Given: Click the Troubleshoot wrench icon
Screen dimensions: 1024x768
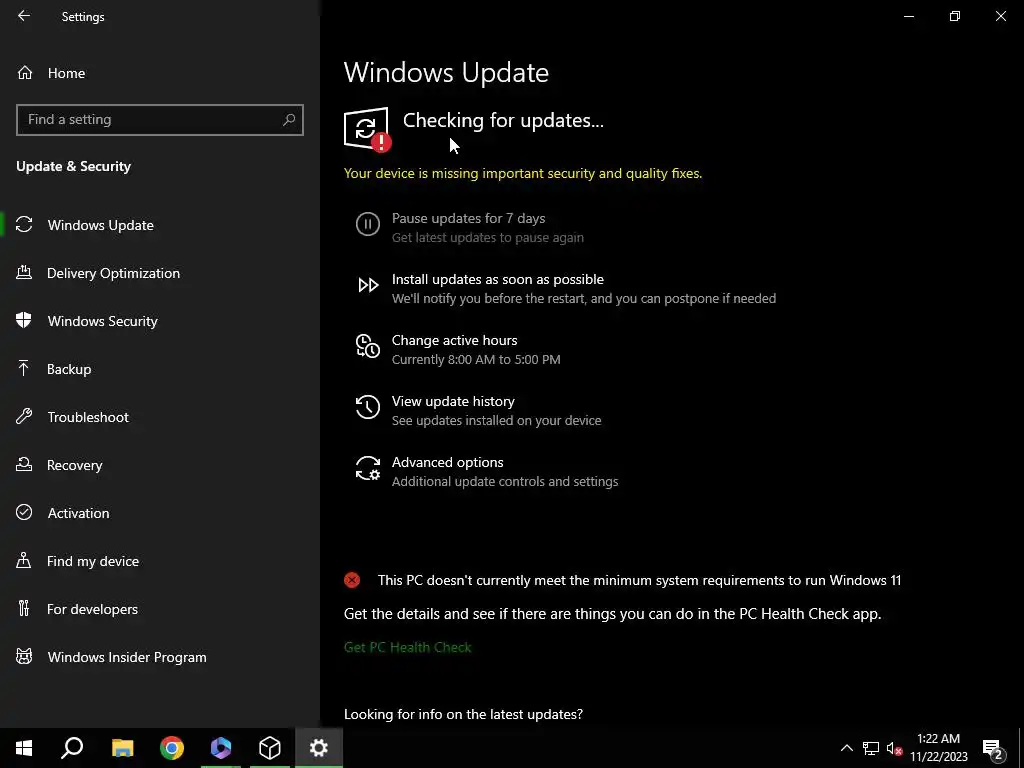Looking at the screenshot, I should click(x=24, y=416).
